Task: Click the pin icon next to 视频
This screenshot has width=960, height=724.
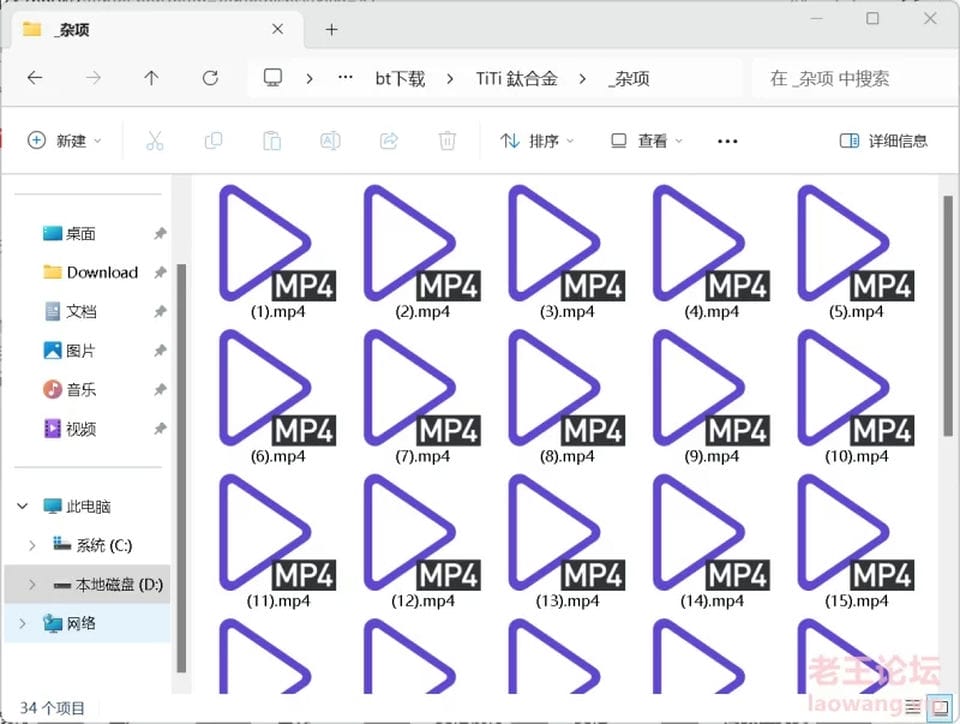Action: tap(160, 429)
